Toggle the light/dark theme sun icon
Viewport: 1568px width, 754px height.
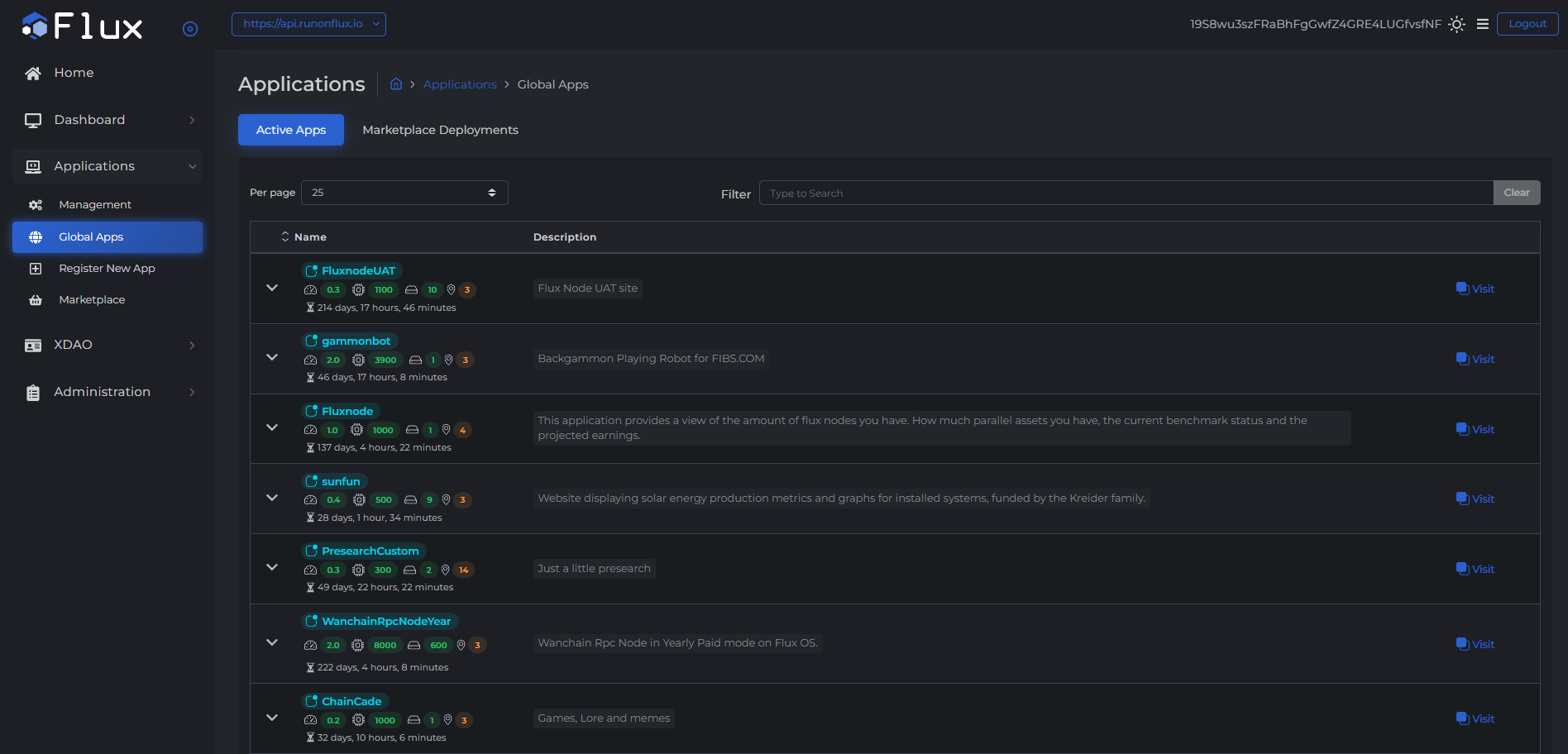pyautogui.click(x=1457, y=24)
